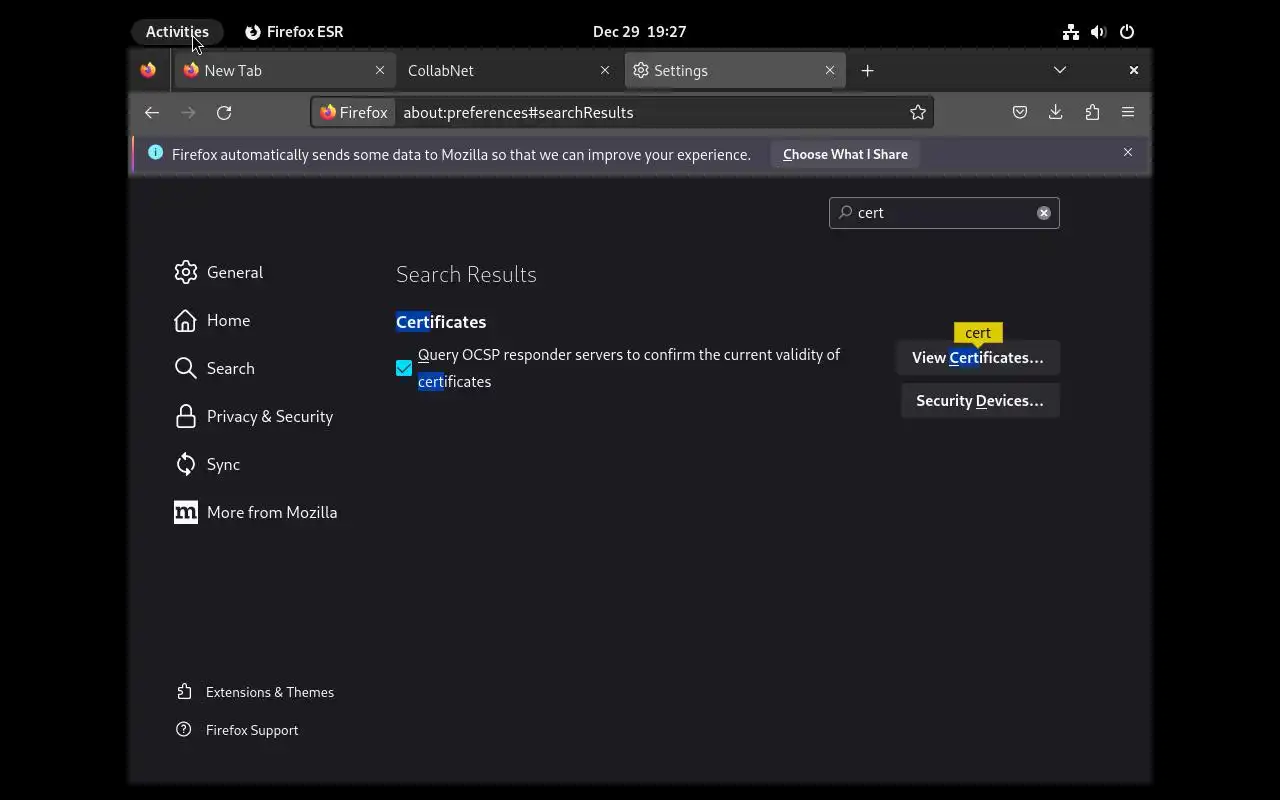Open the Firefox application menu
Screen dimensions: 1280x800
[x=1128, y=113]
